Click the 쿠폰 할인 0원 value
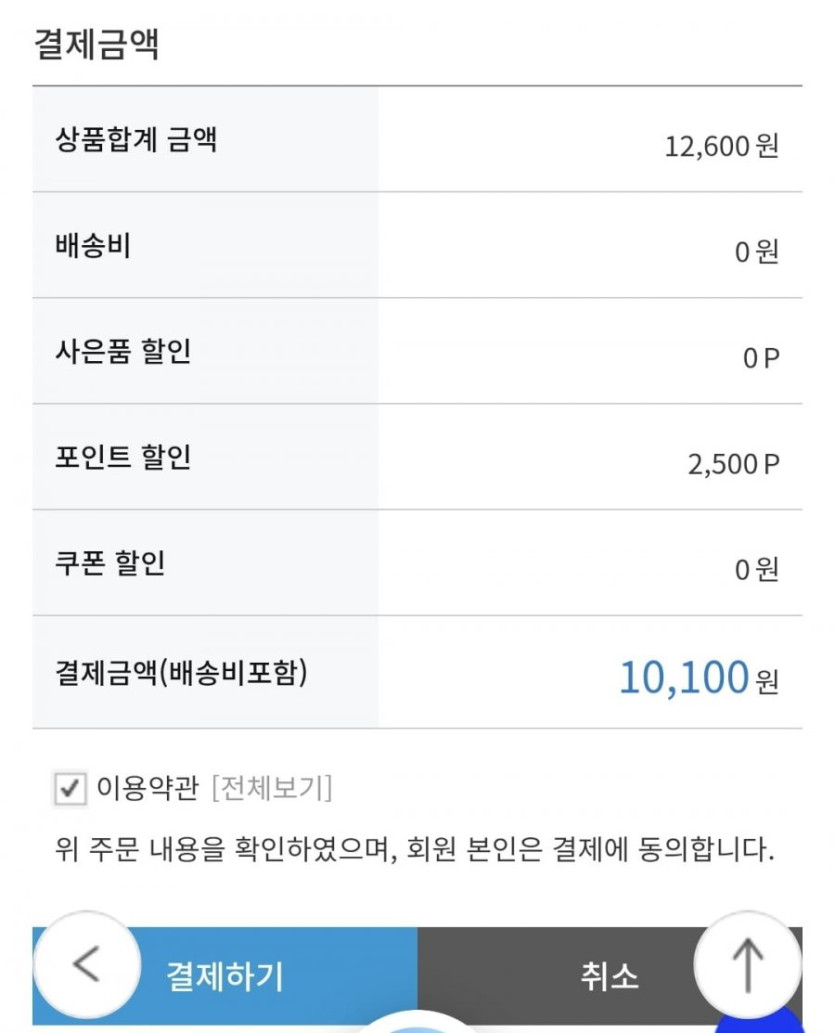The width and height of the screenshot is (835, 1033). click(756, 570)
